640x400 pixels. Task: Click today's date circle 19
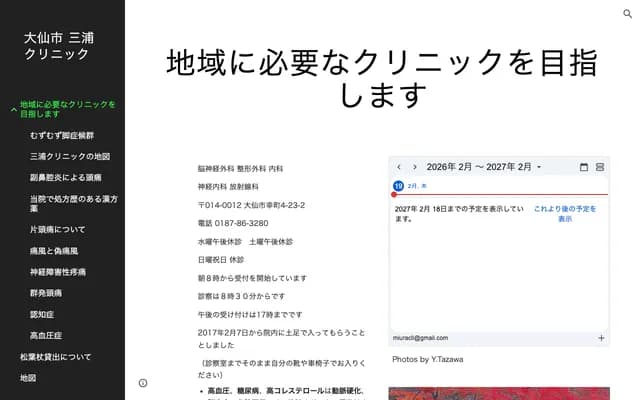[398, 186]
